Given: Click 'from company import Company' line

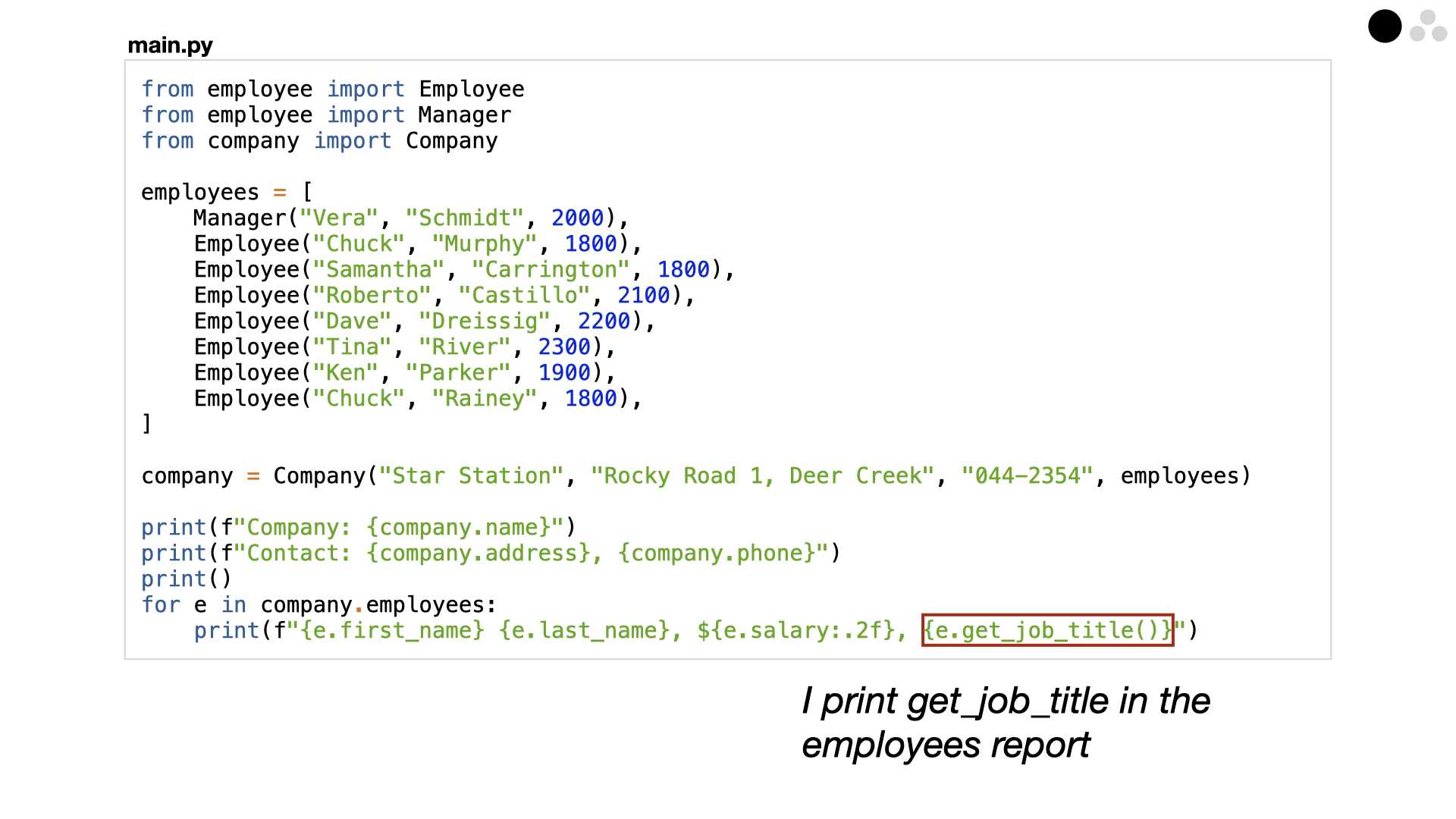Looking at the screenshot, I should coord(319,141).
